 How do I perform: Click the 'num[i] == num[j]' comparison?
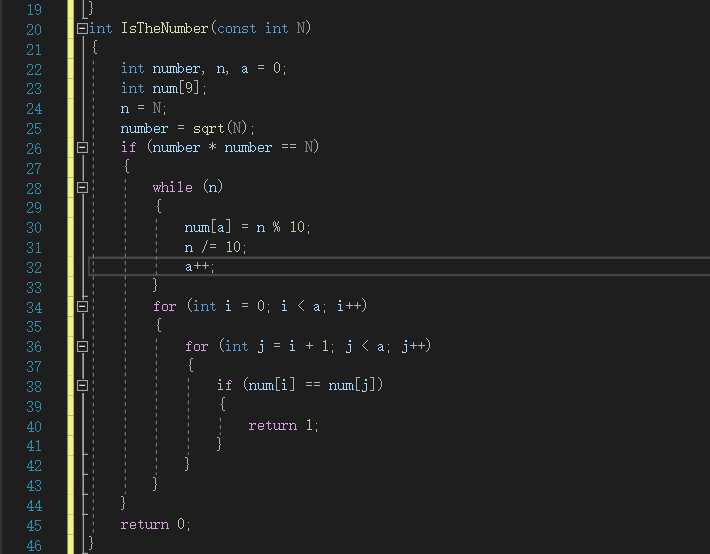click(x=312, y=385)
